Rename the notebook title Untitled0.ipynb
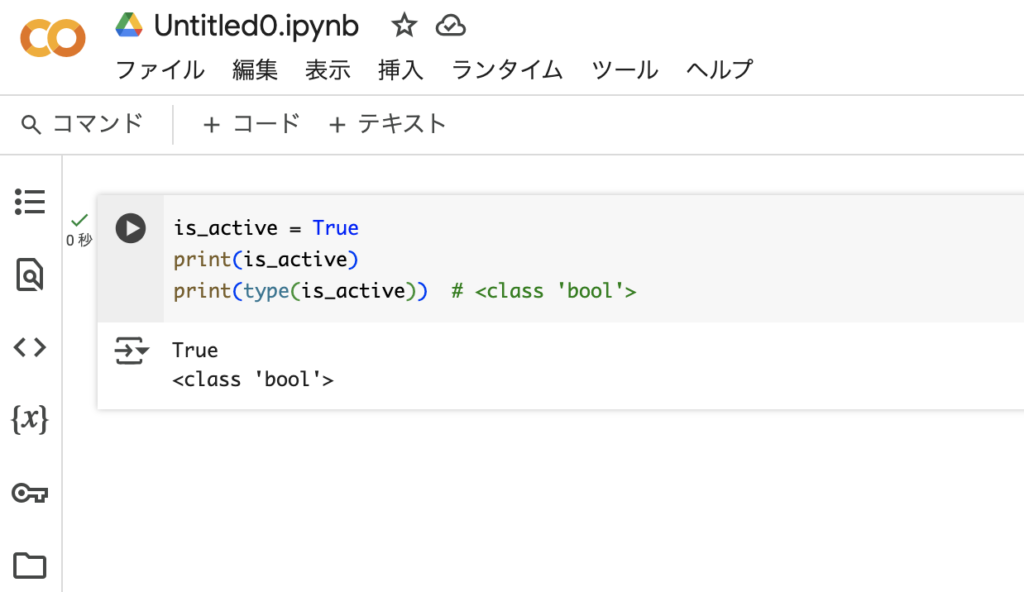 pos(256,26)
